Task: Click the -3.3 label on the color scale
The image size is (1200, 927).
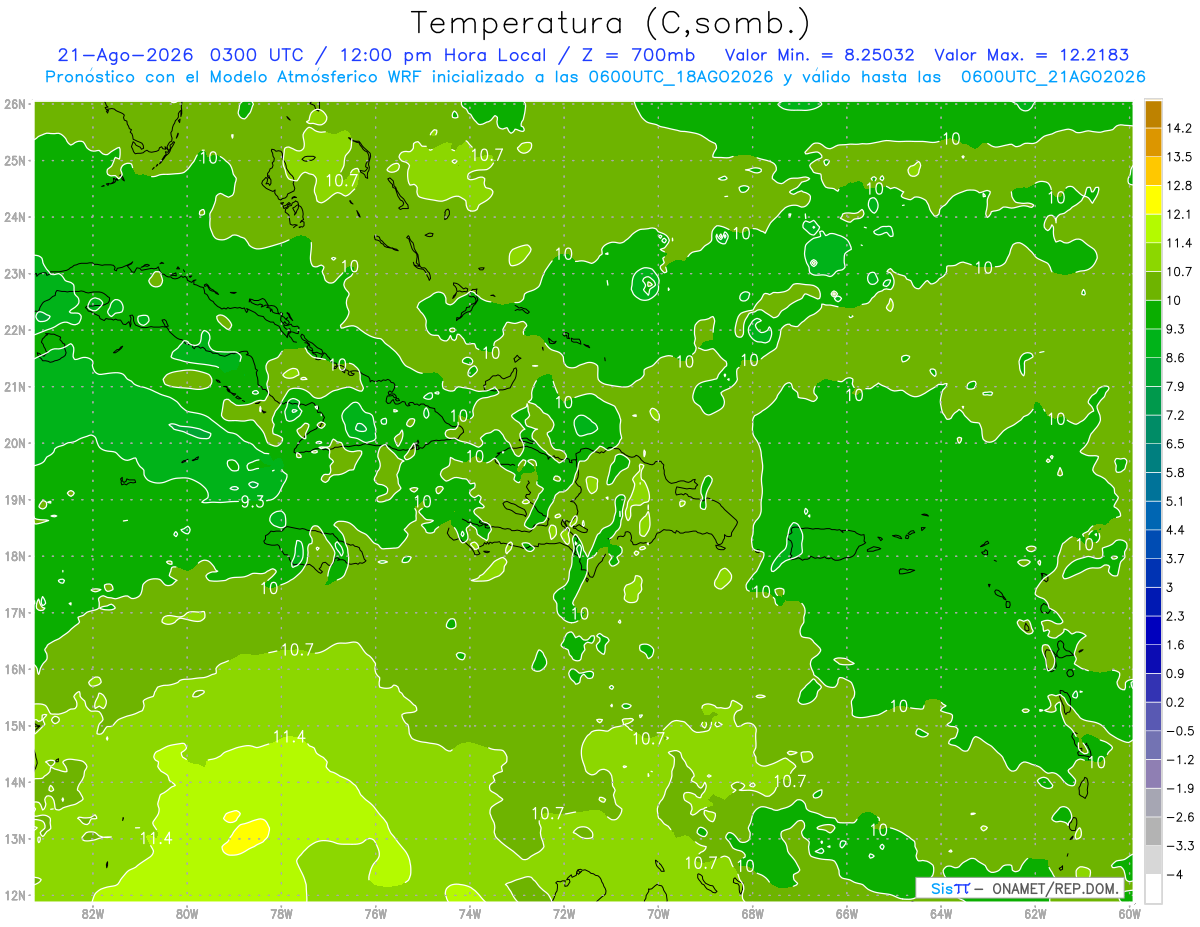Action: coord(1181,846)
